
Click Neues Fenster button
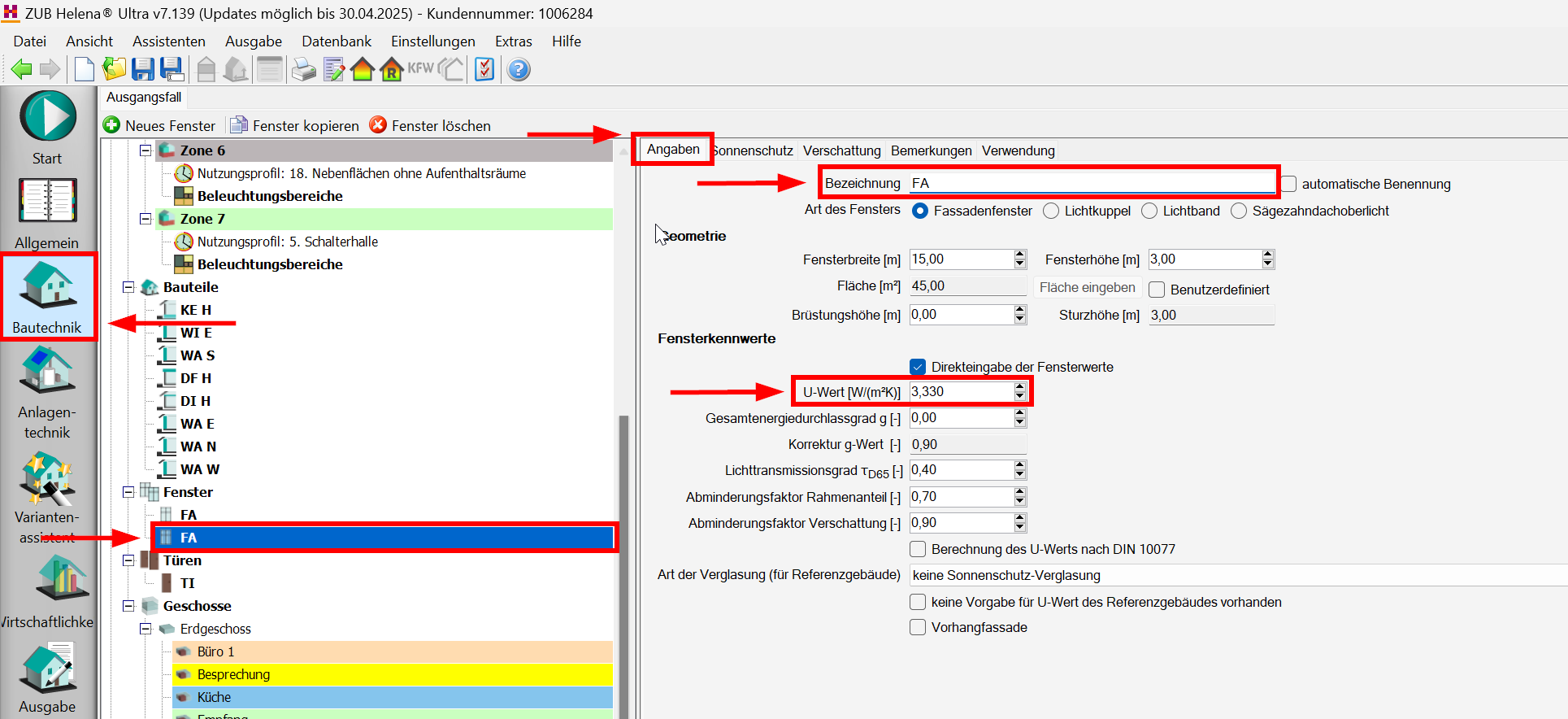tap(159, 126)
